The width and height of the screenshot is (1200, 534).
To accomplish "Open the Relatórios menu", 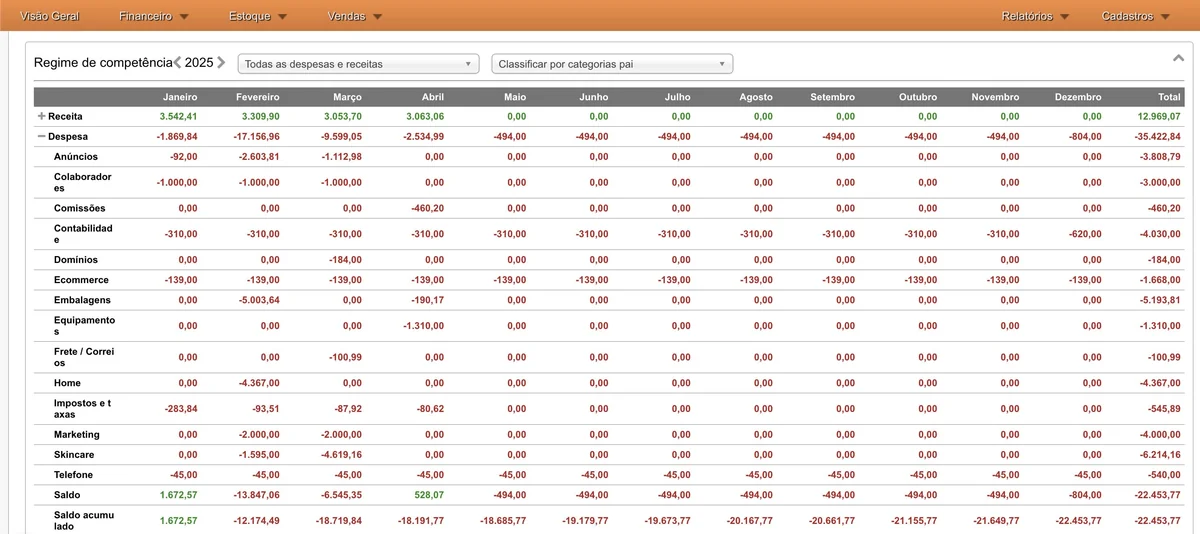I will point(1036,16).
